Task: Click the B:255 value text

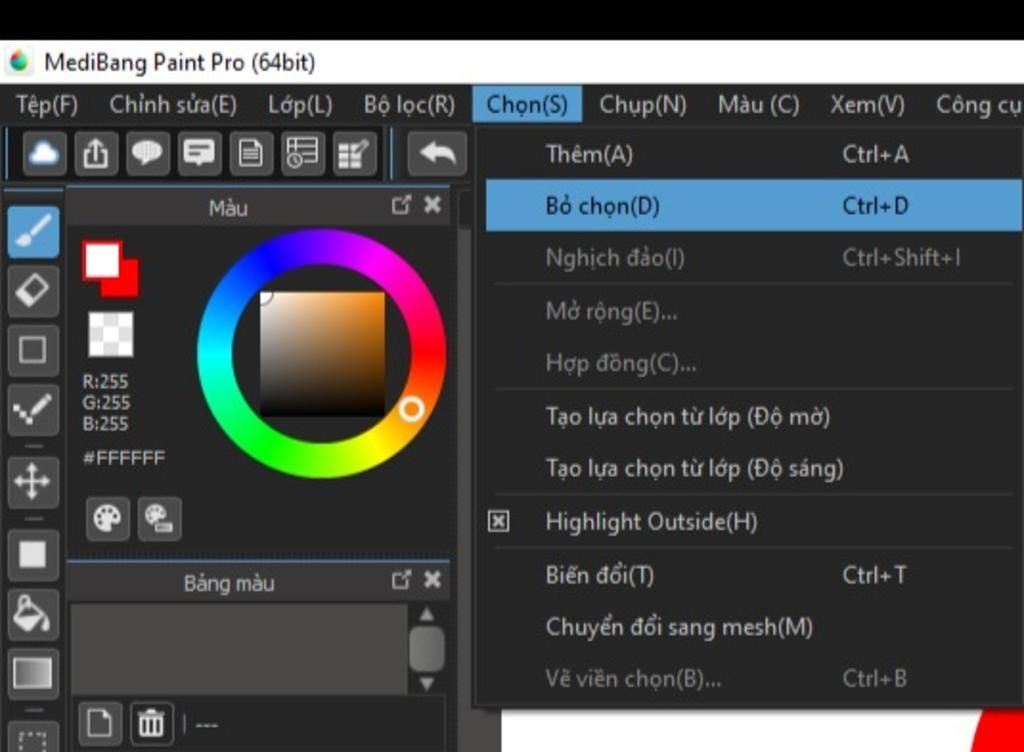Action: pyautogui.click(x=105, y=424)
